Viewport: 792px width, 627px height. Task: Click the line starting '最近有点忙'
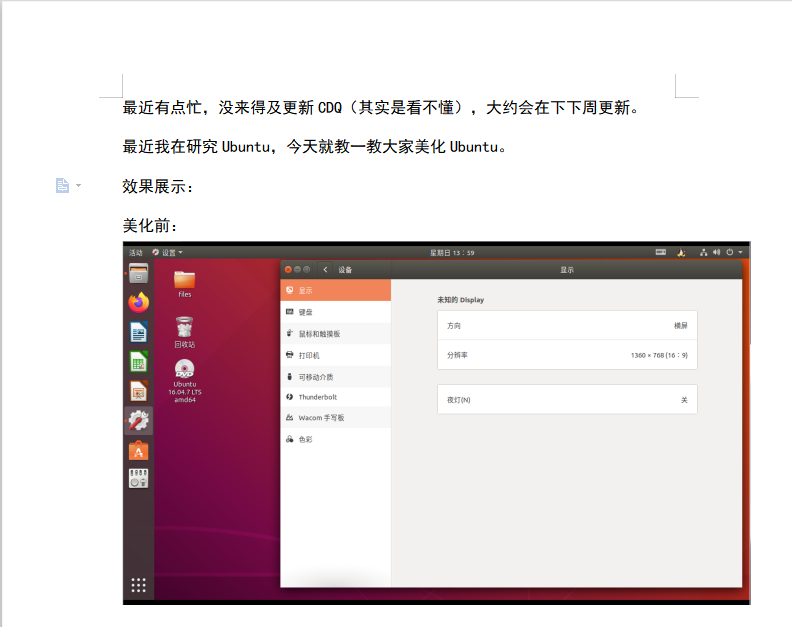pyautogui.click(x=381, y=108)
